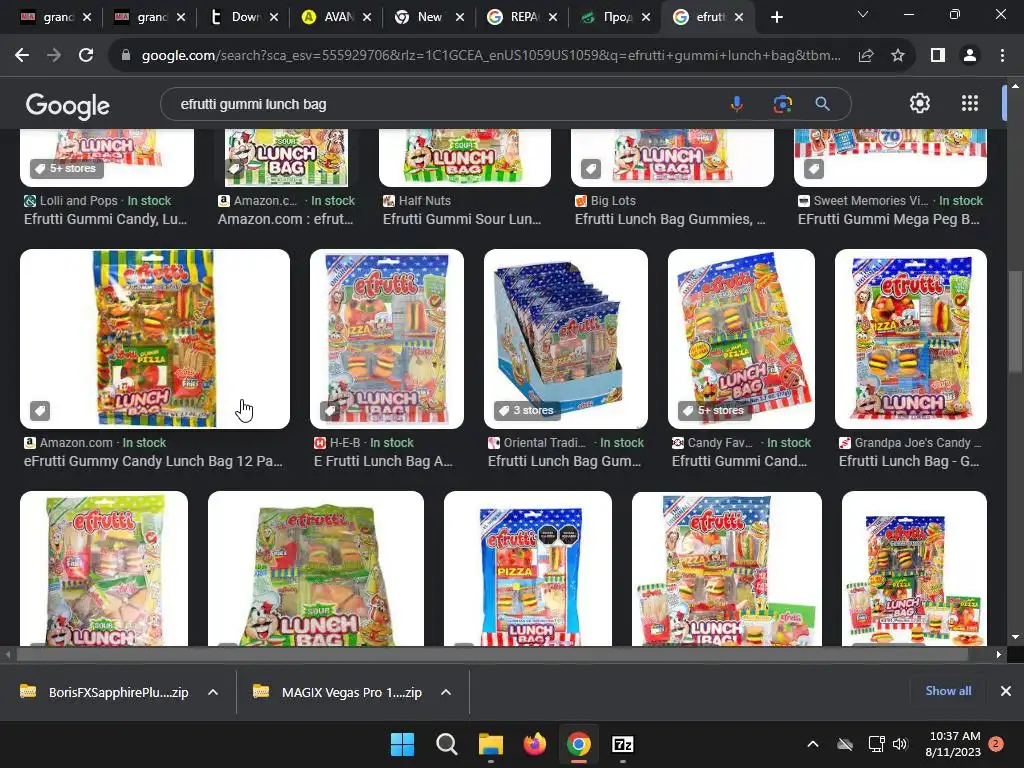Open Candy Favorites Efrutti Gummi thumbnail
The image size is (1024, 768).
(741, 338)
